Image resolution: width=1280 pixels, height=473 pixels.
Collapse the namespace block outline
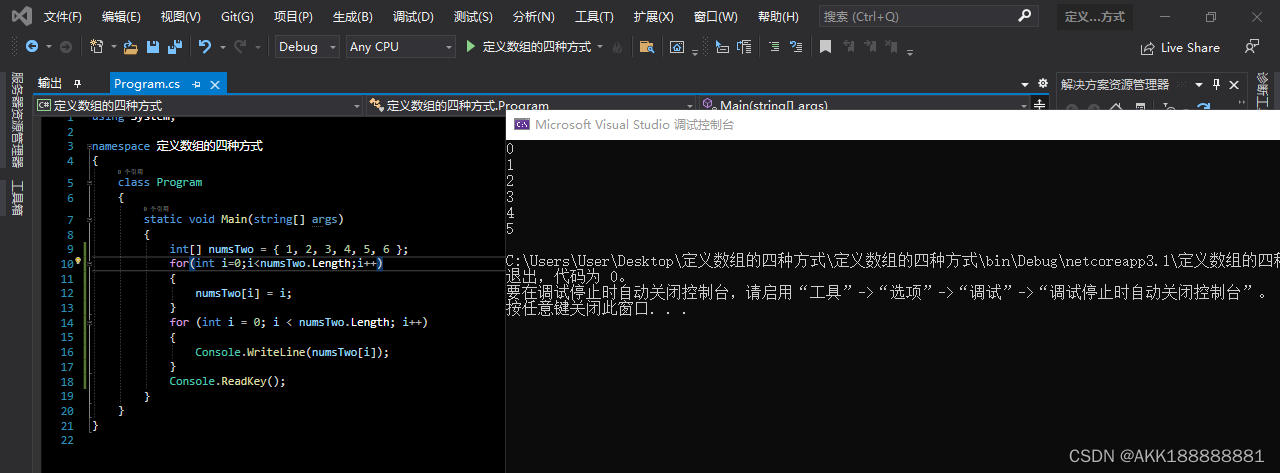[x=90, y=146]
